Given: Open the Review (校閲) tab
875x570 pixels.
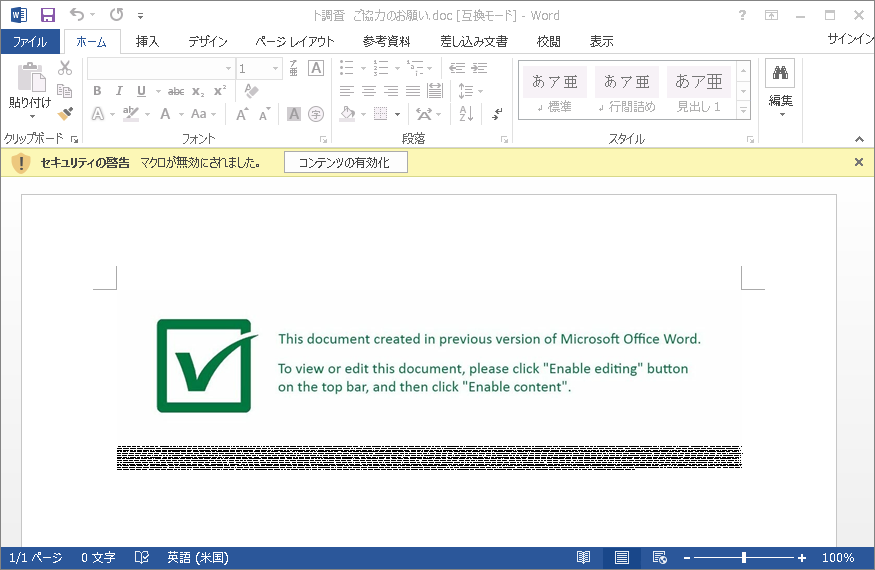Looking at the screenshot, I should [549, 41].
